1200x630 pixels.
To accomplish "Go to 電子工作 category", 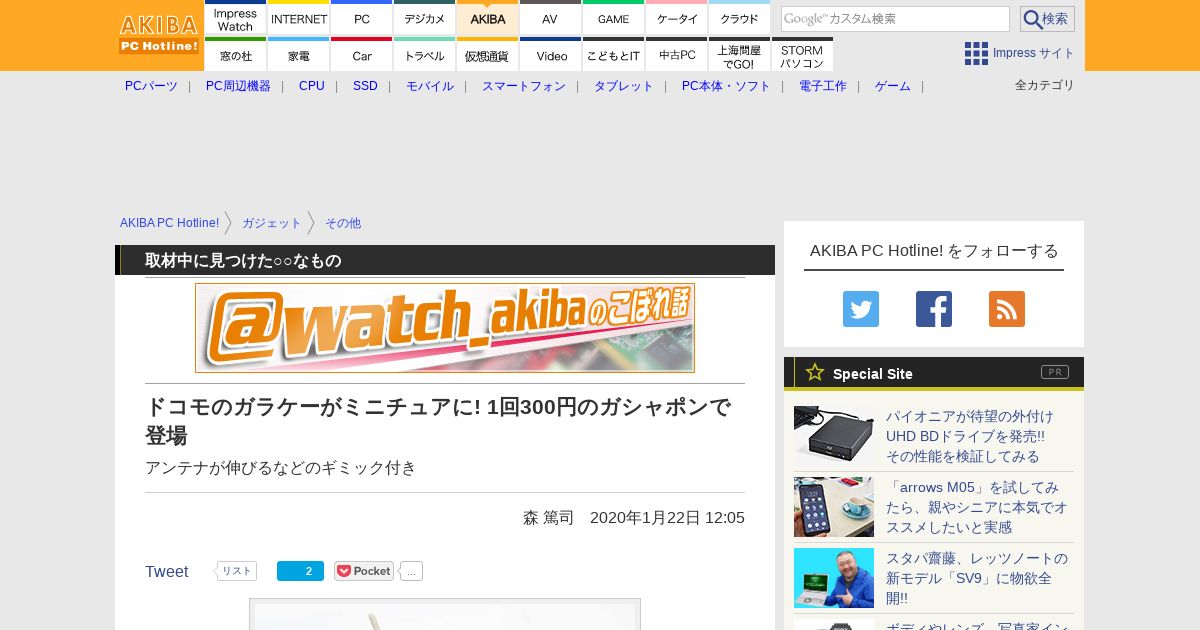I will [x=823, y=86].
